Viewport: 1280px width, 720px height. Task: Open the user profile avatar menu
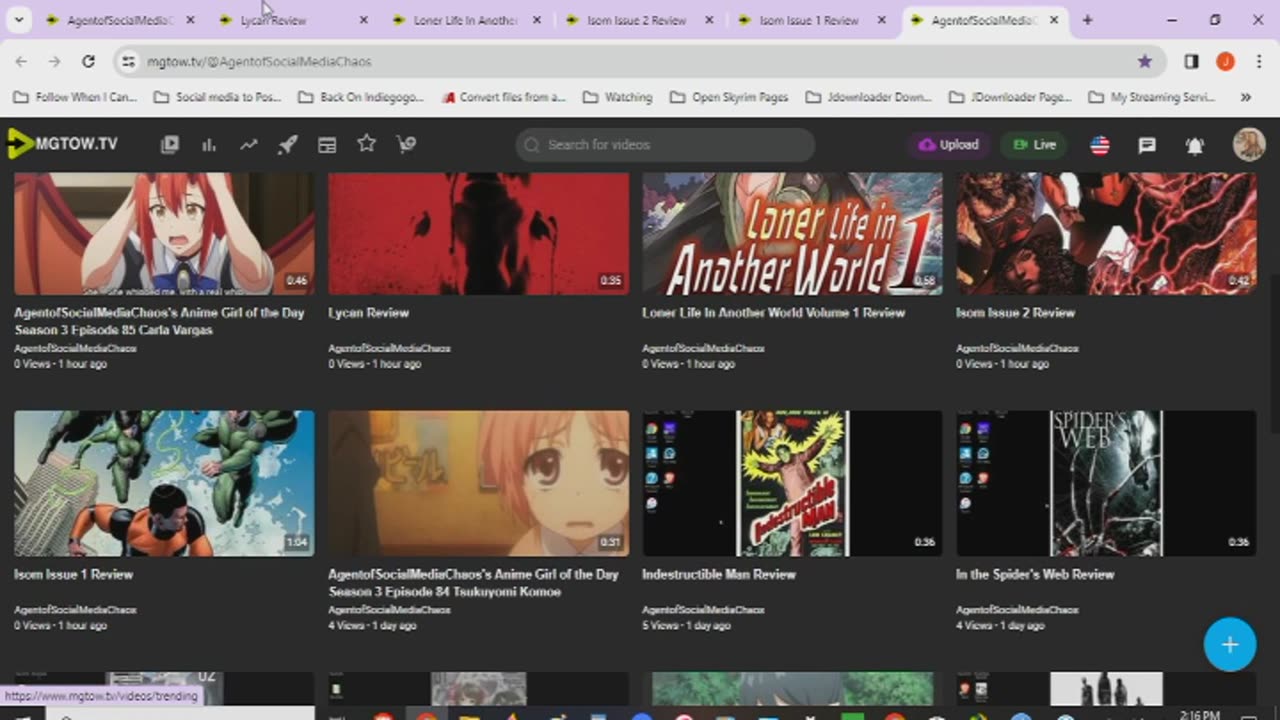[x=1249, y=144]
